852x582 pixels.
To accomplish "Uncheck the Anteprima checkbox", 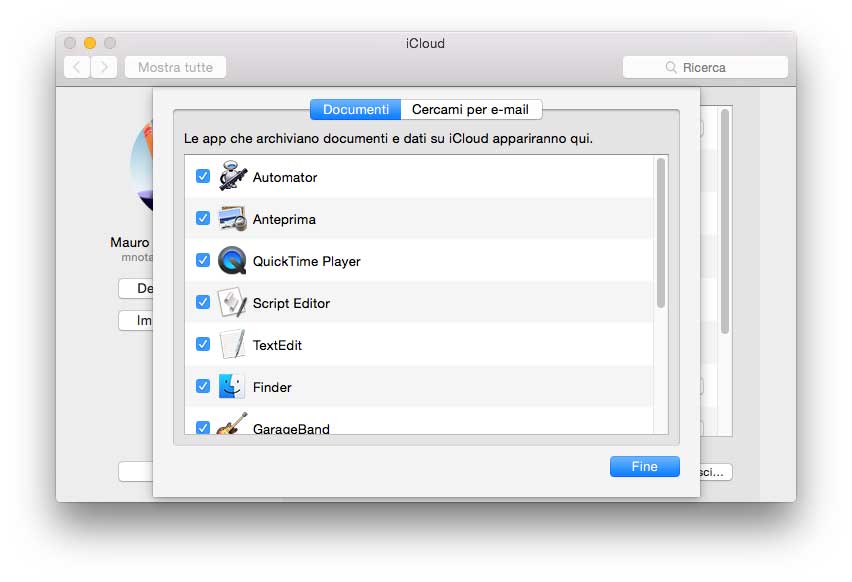I will point(203,218).
